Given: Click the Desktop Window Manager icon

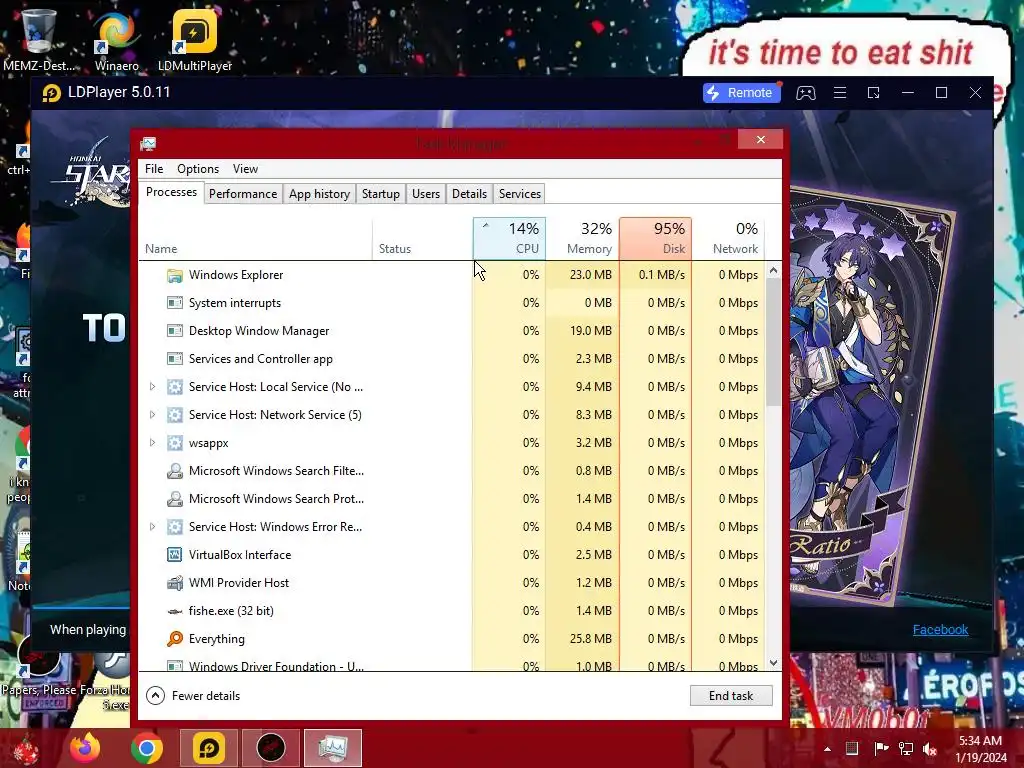Looking at the screenshot, I should (x=174, y=331).
